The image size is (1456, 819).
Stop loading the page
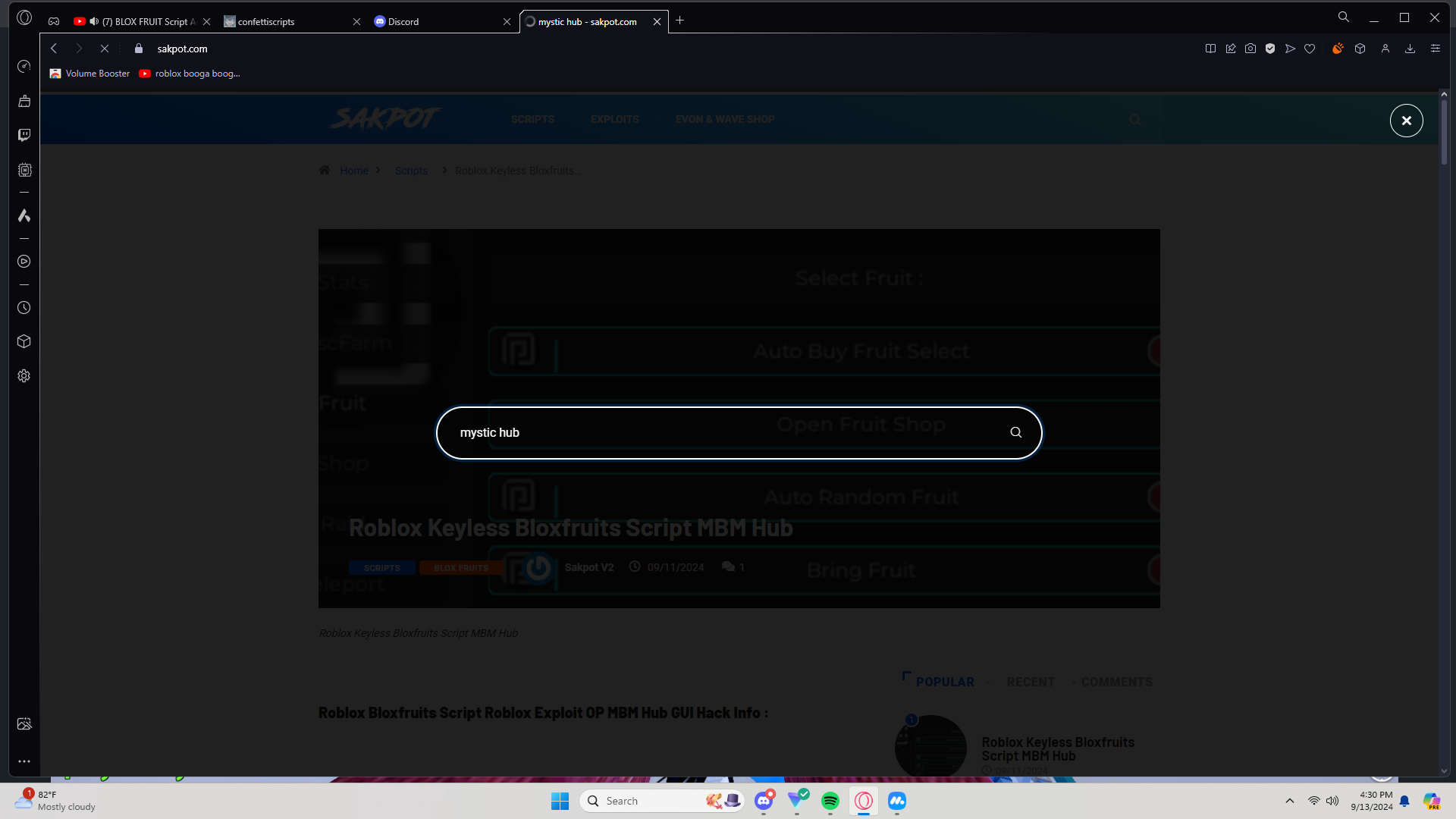[x=105, y=49]
